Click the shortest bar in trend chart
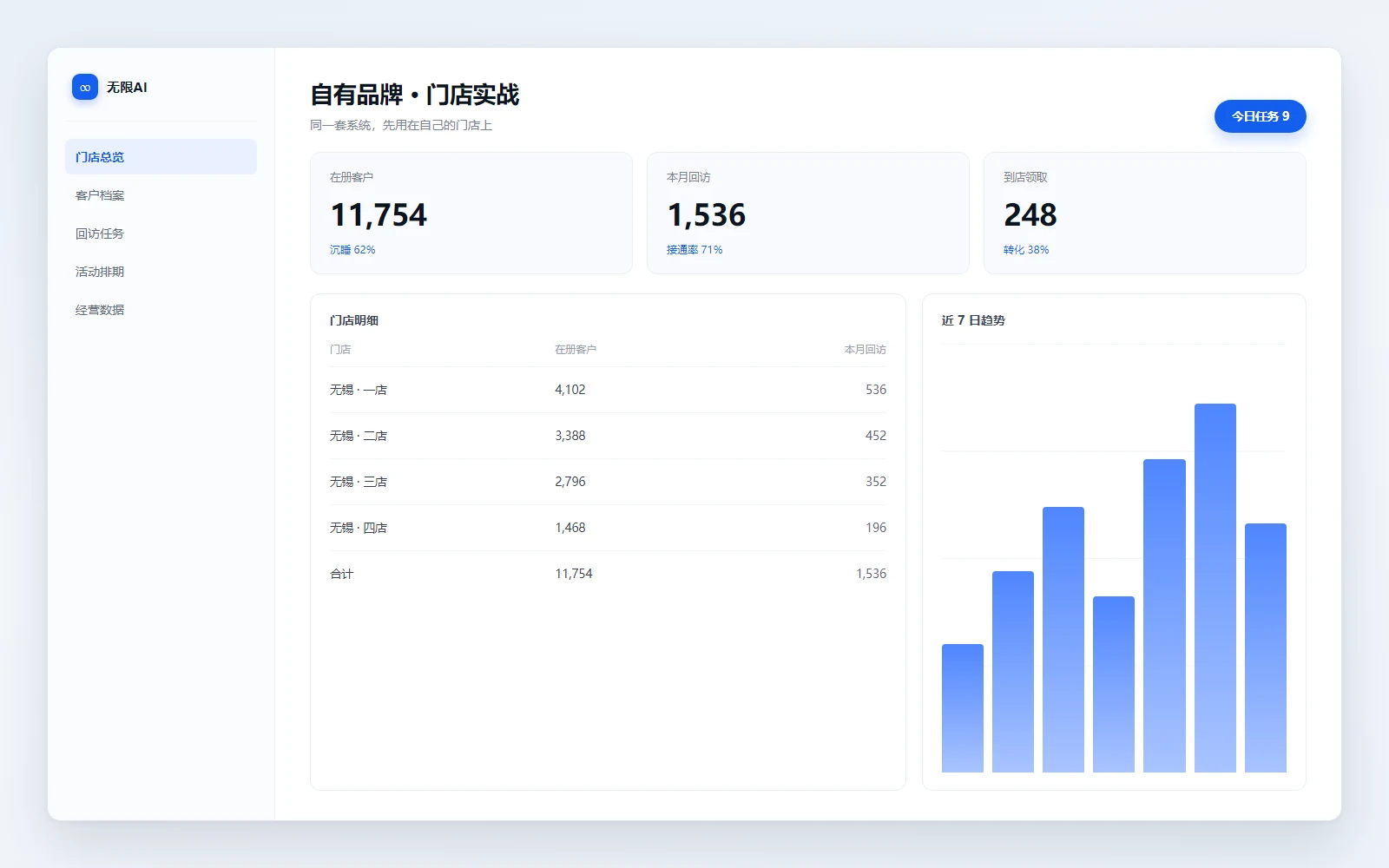This screenshot has width=1389, height=868. 963,708
